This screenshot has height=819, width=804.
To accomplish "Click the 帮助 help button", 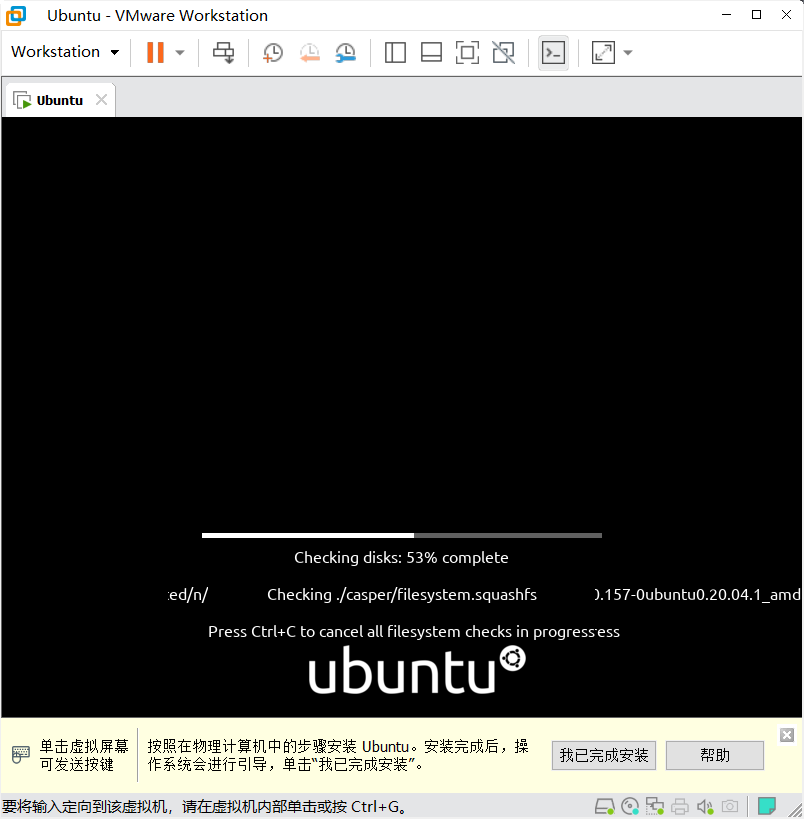I will (x=715, y=755).
